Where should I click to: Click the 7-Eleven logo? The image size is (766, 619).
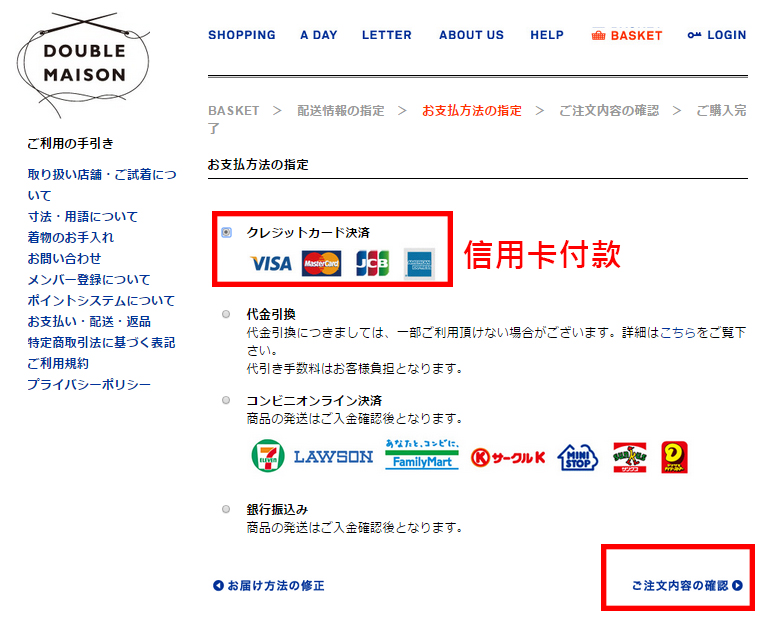click(268, 456)
